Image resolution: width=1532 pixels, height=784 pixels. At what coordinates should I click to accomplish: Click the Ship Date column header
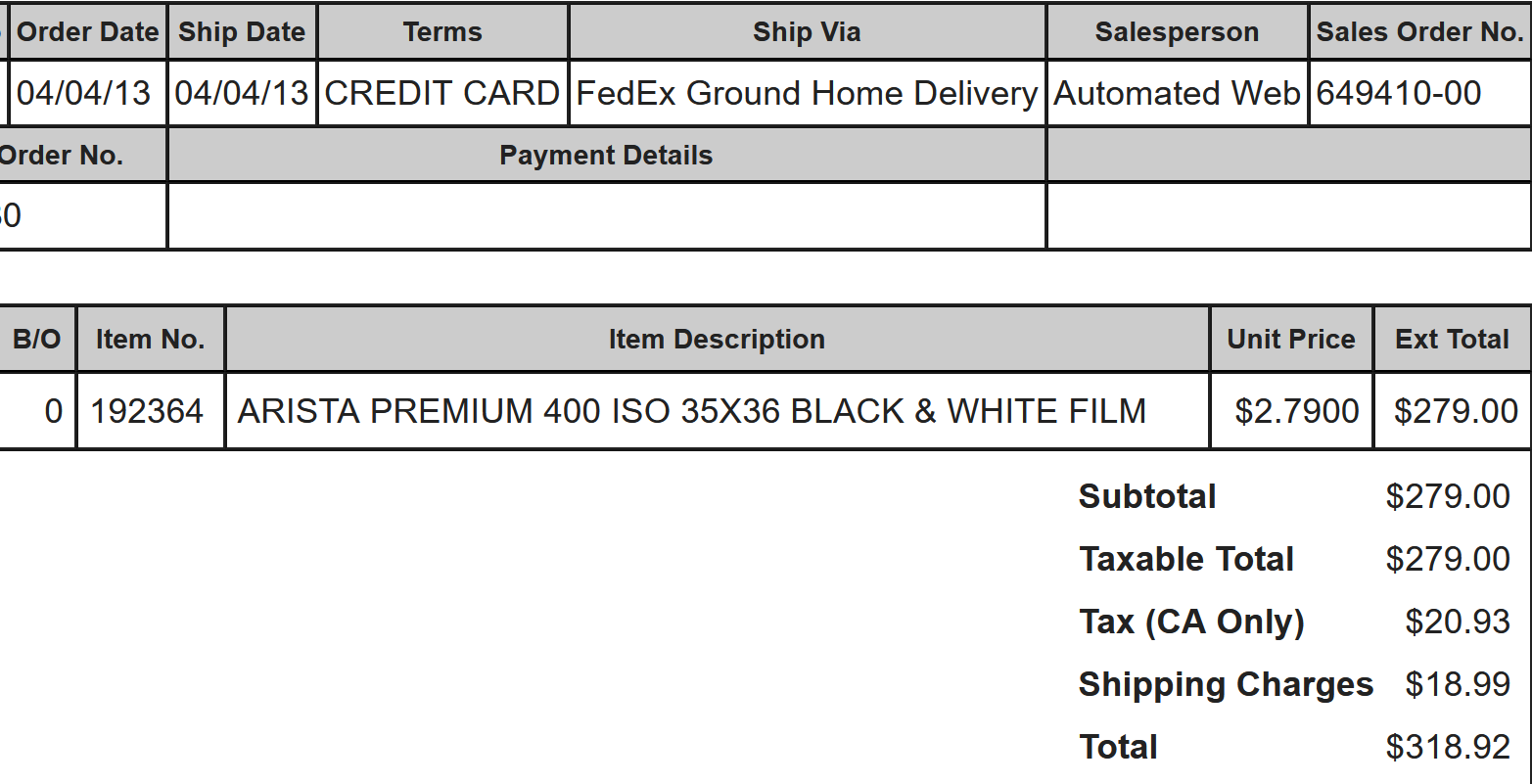pyautogui.click(x=242, y=32)
